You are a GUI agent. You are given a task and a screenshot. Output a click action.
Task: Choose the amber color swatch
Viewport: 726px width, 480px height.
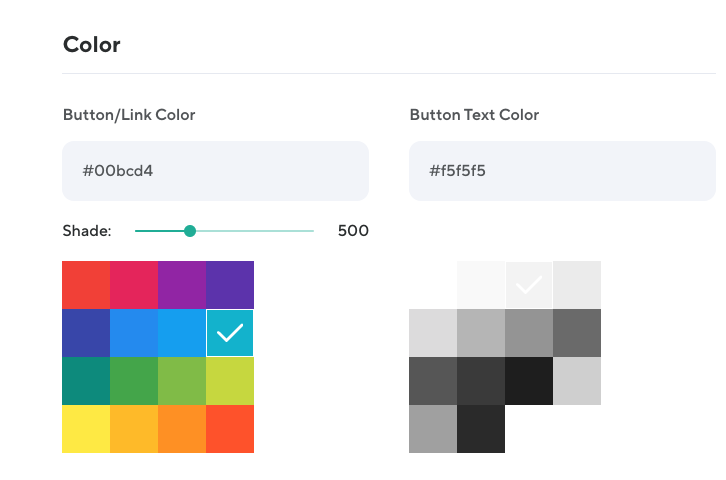(134, 429)
